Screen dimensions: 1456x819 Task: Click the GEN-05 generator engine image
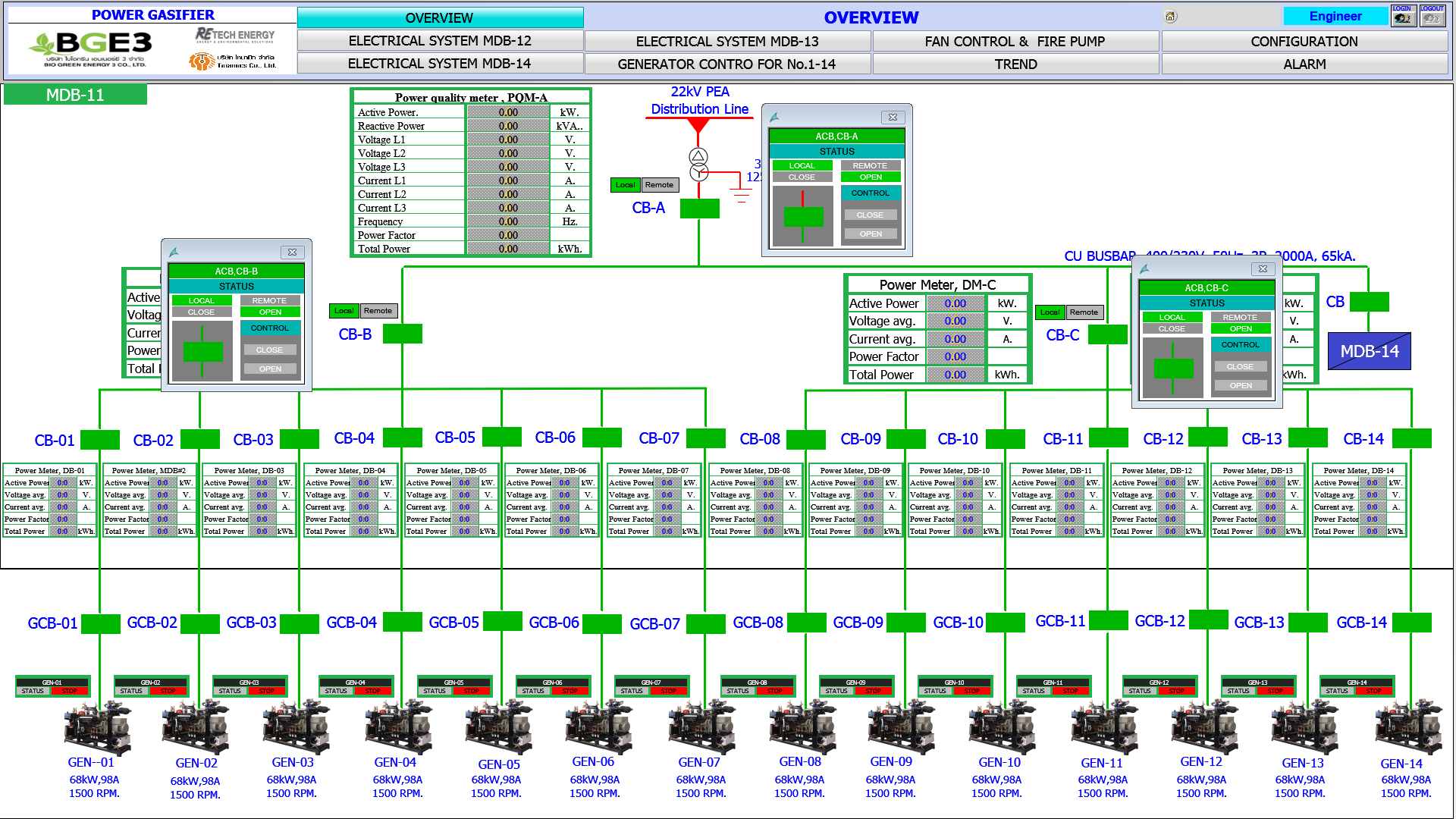[x=497, y=726]
